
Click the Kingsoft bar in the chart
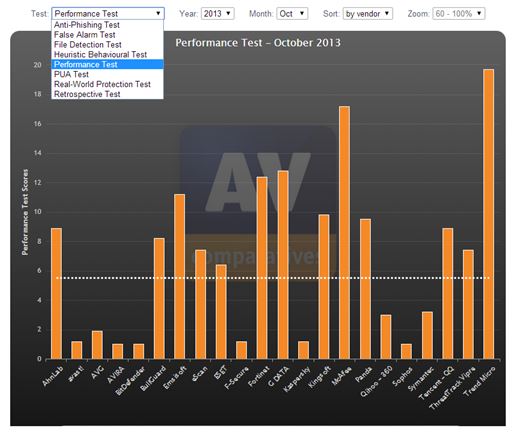[x=324, y=287]
